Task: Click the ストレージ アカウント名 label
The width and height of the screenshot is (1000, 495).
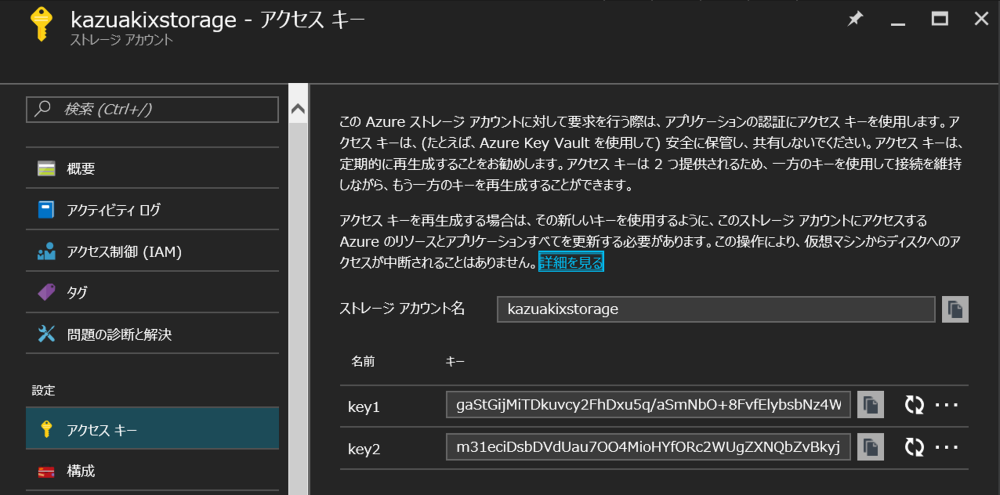Action: (x=402, y=309)
